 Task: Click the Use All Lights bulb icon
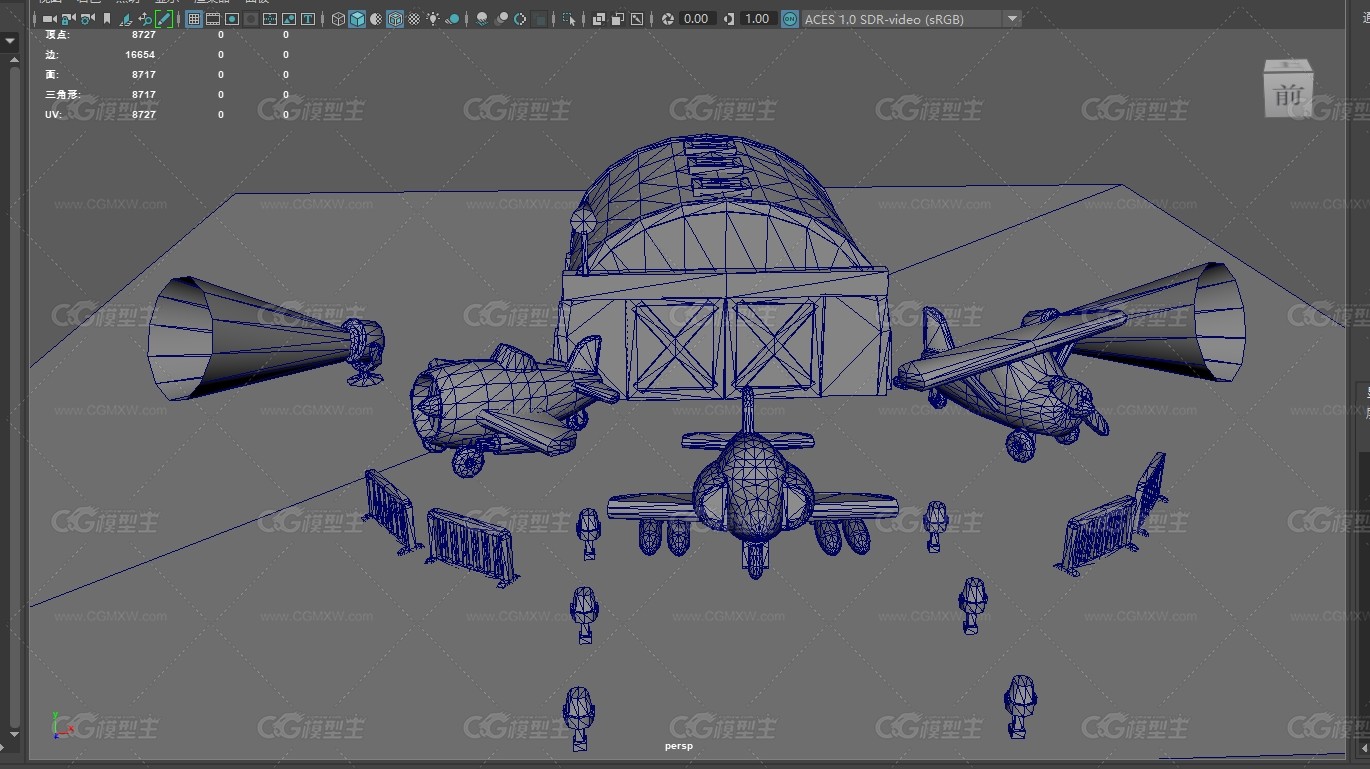432,19
